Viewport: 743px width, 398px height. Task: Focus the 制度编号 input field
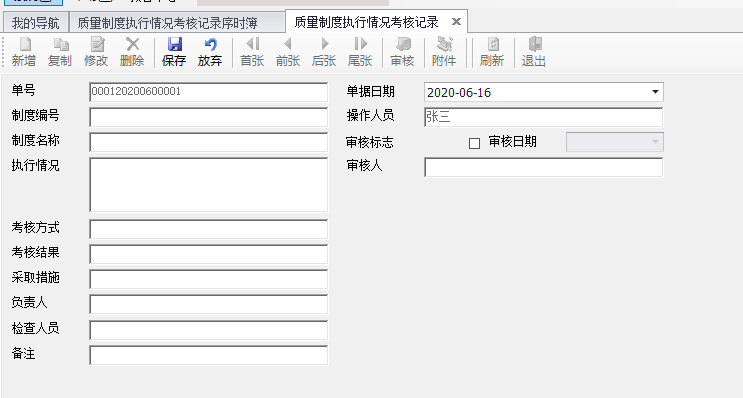(x=208, y=117)
